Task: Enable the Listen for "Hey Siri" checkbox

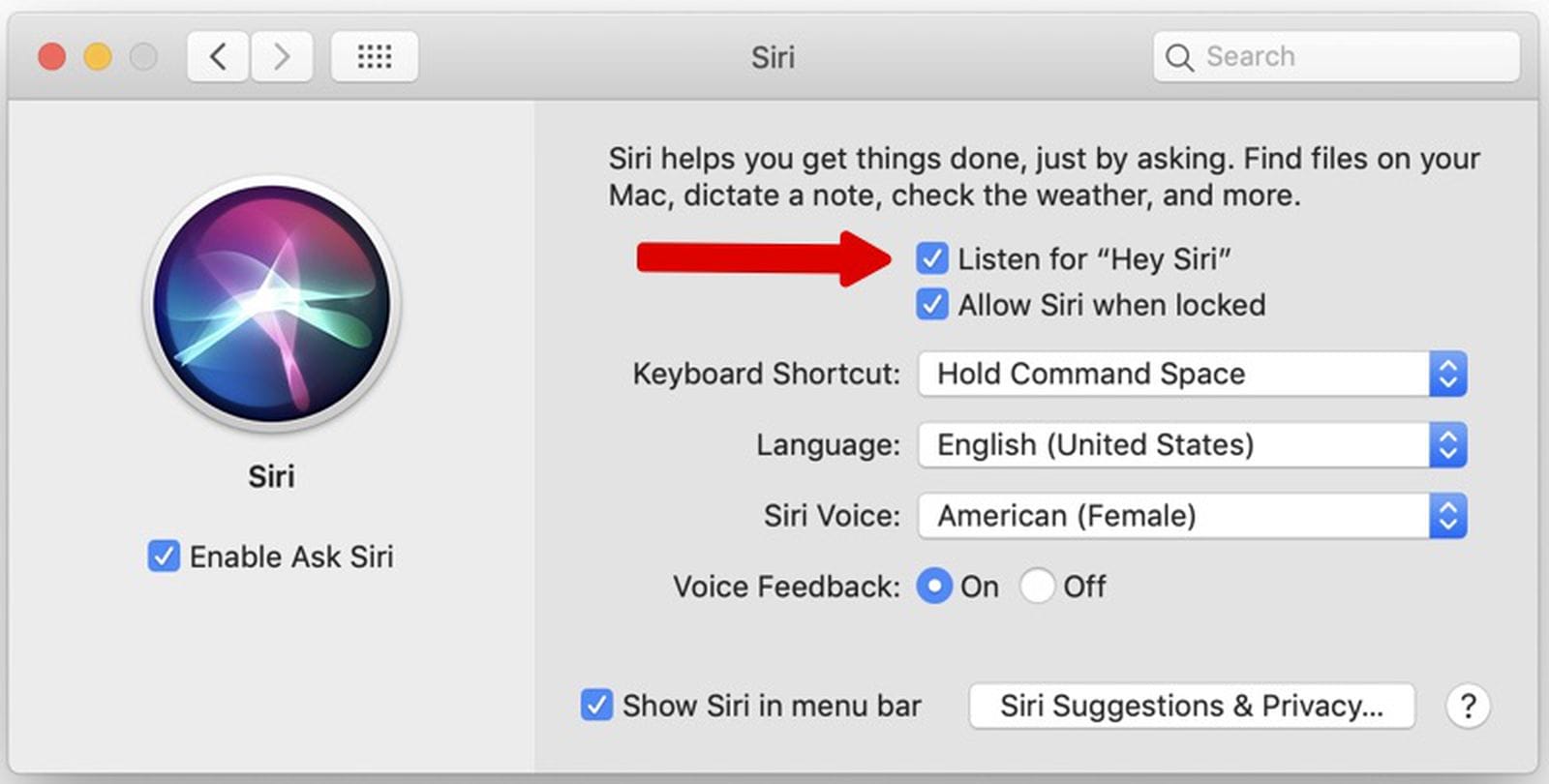Action: (932, 257)
